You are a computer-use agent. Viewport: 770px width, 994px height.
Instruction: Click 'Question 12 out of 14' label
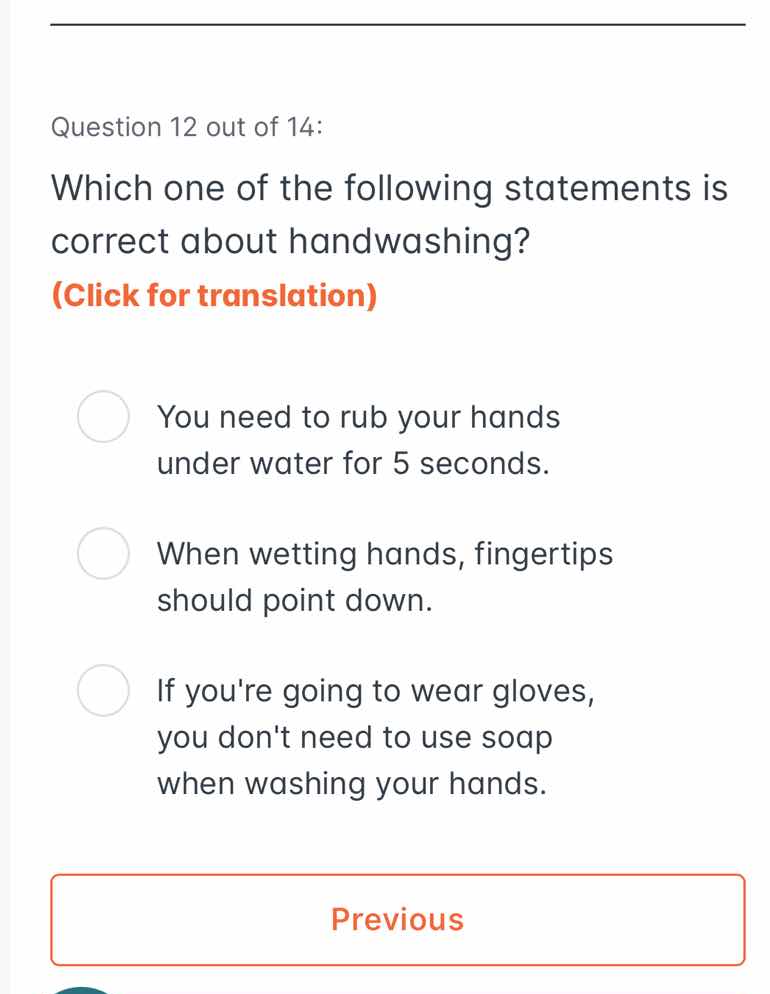187,127
